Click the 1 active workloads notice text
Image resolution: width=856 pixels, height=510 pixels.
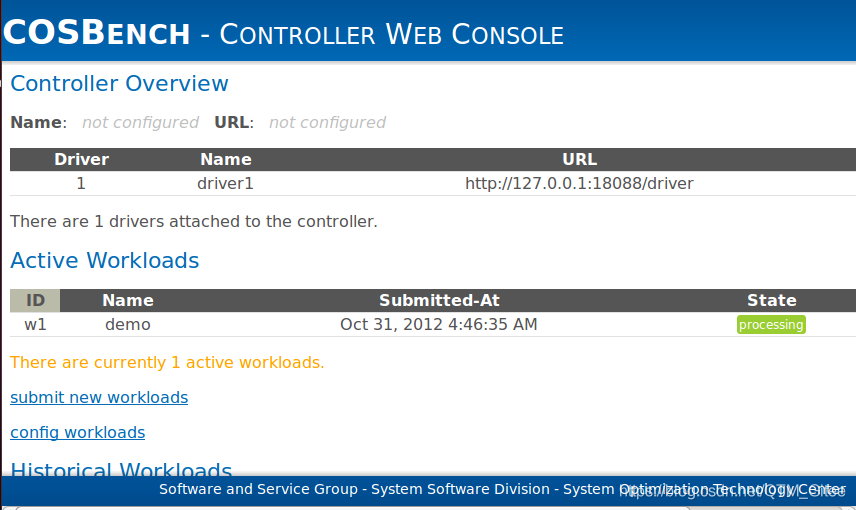point(167,363)
